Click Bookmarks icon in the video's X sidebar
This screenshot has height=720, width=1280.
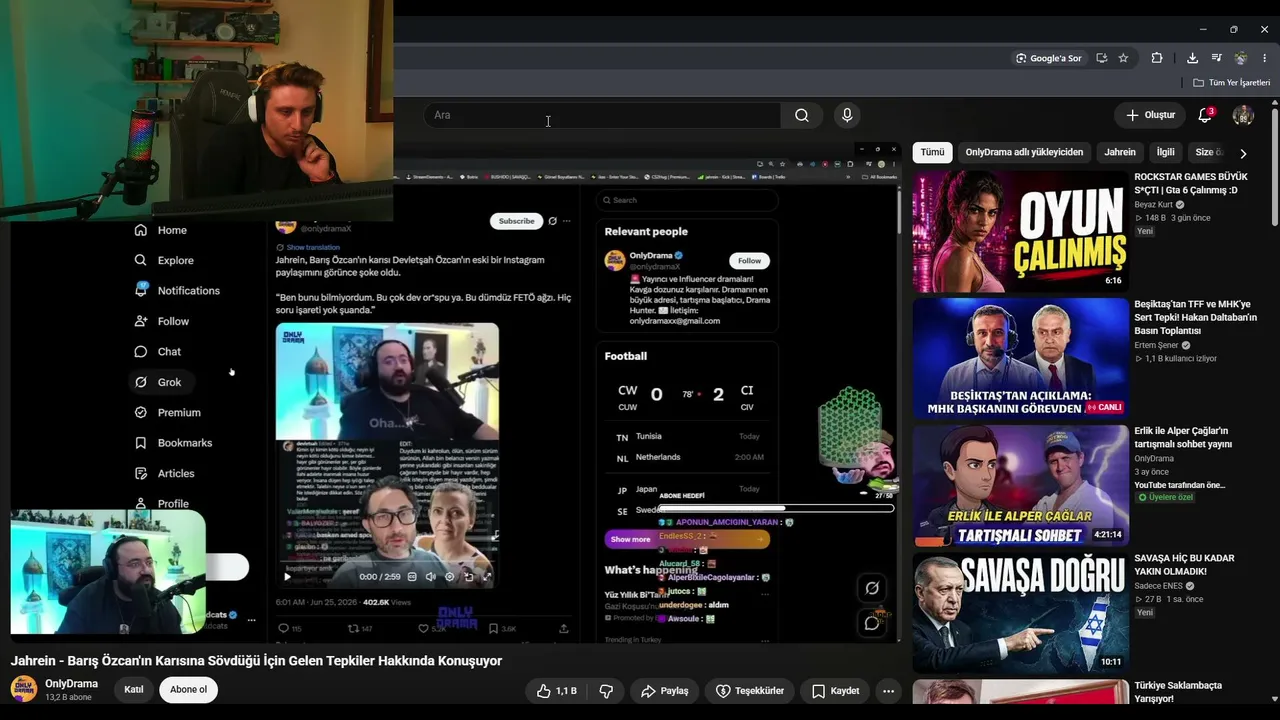point(141,443)
